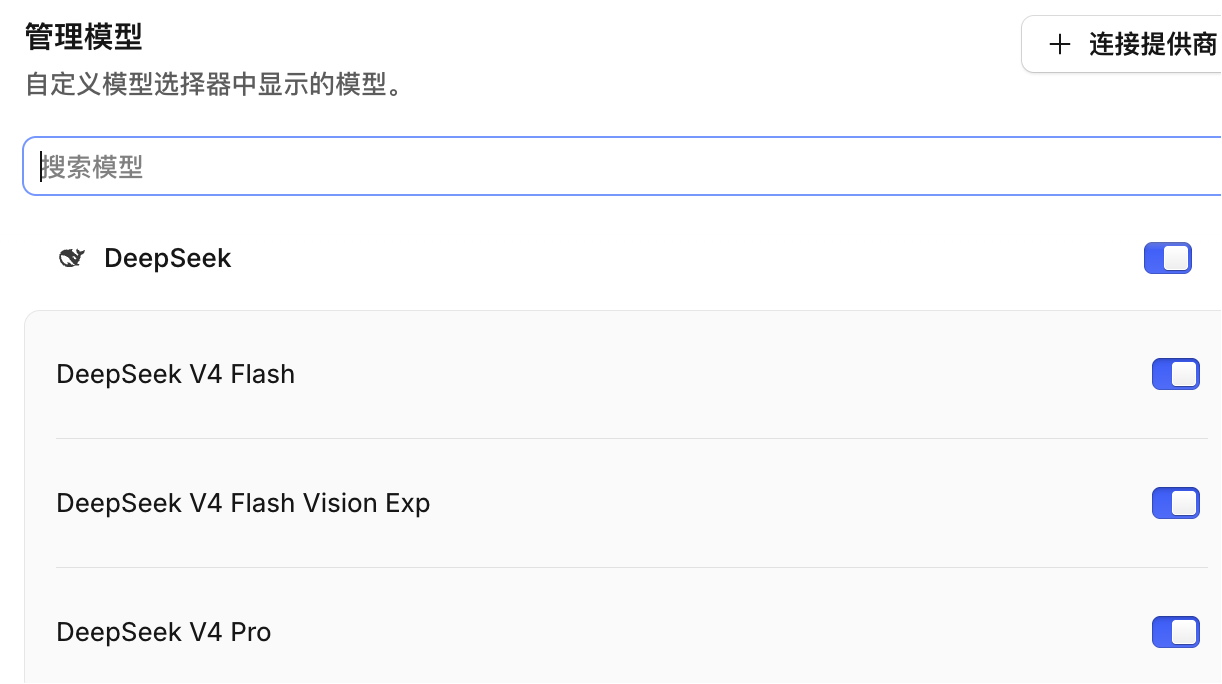1222x684 pixels.
Task: Click the DeepSeek V4 Pro model name
Action: 164,632
